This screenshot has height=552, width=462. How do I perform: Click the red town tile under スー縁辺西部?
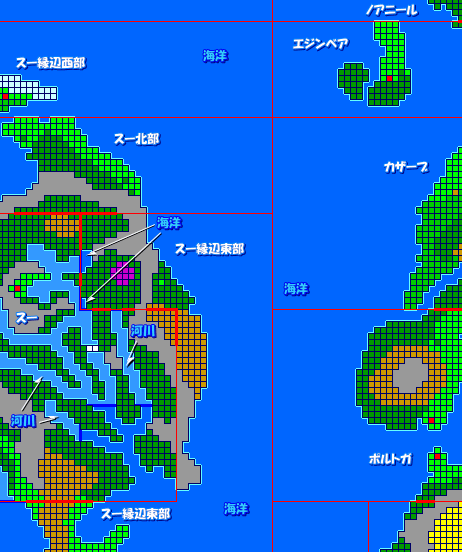pyautogui.click(x=5, y=96)
